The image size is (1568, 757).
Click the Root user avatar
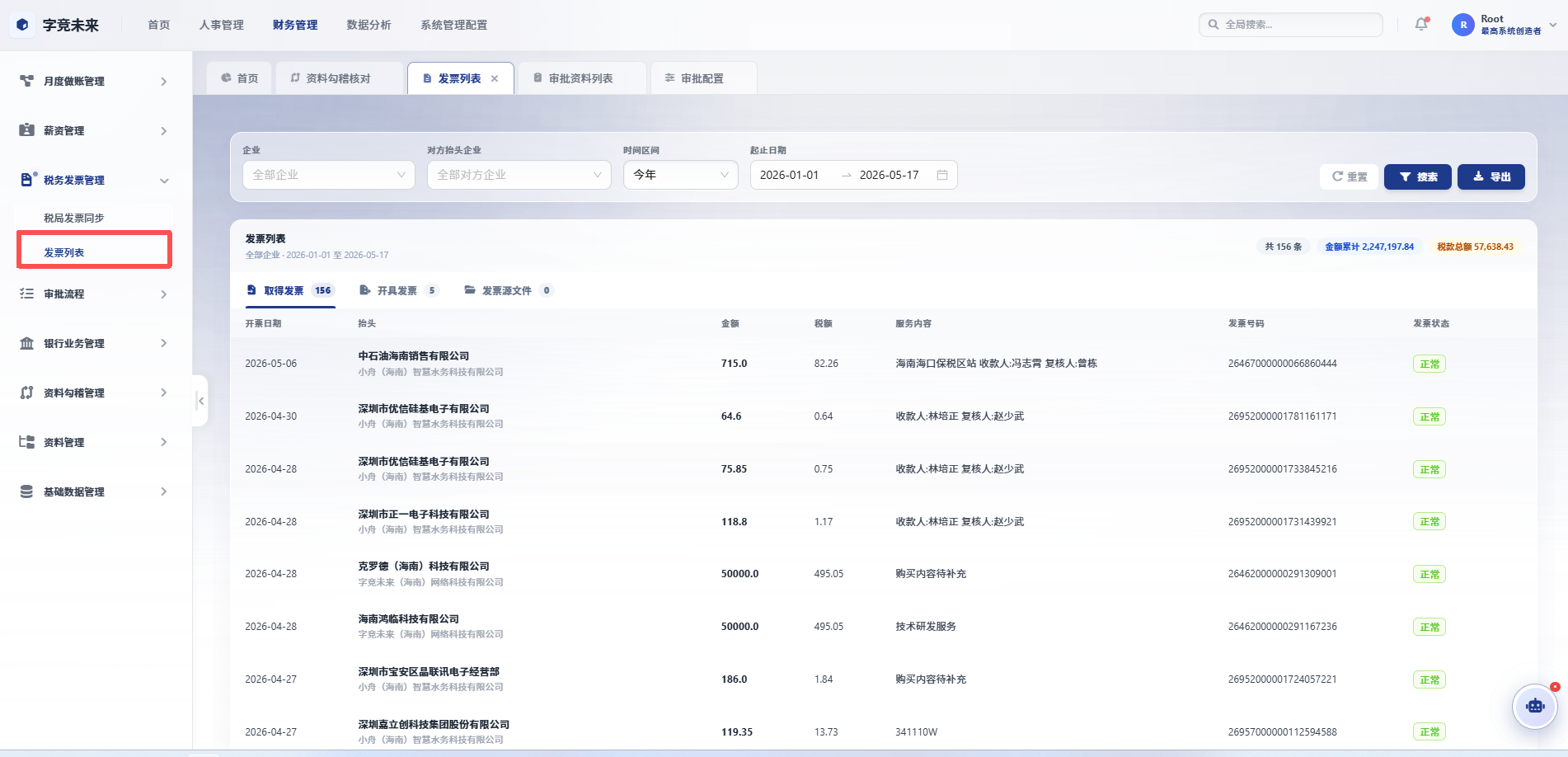1462,25
